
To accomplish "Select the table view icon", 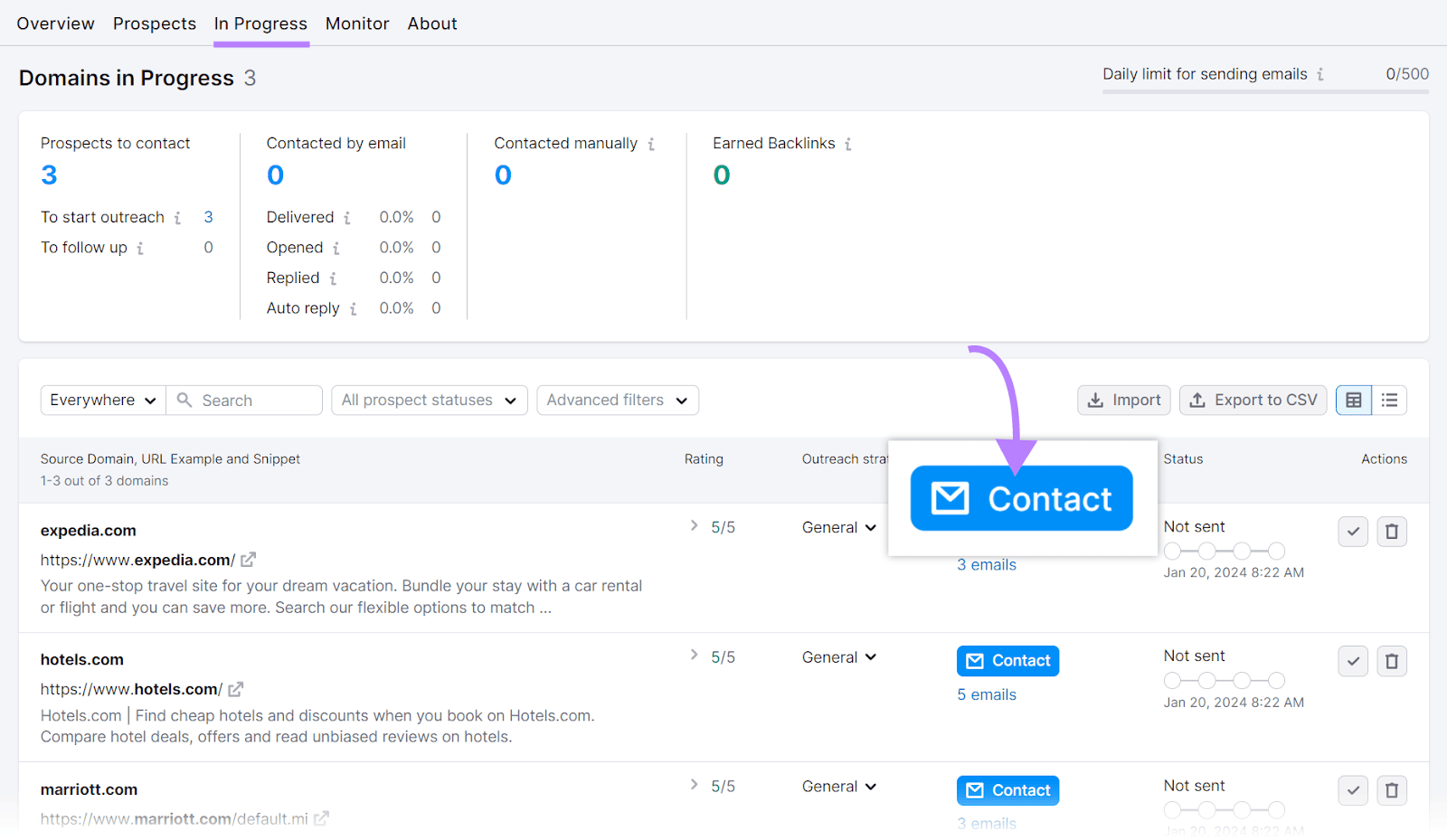I will click(1353, 400).
